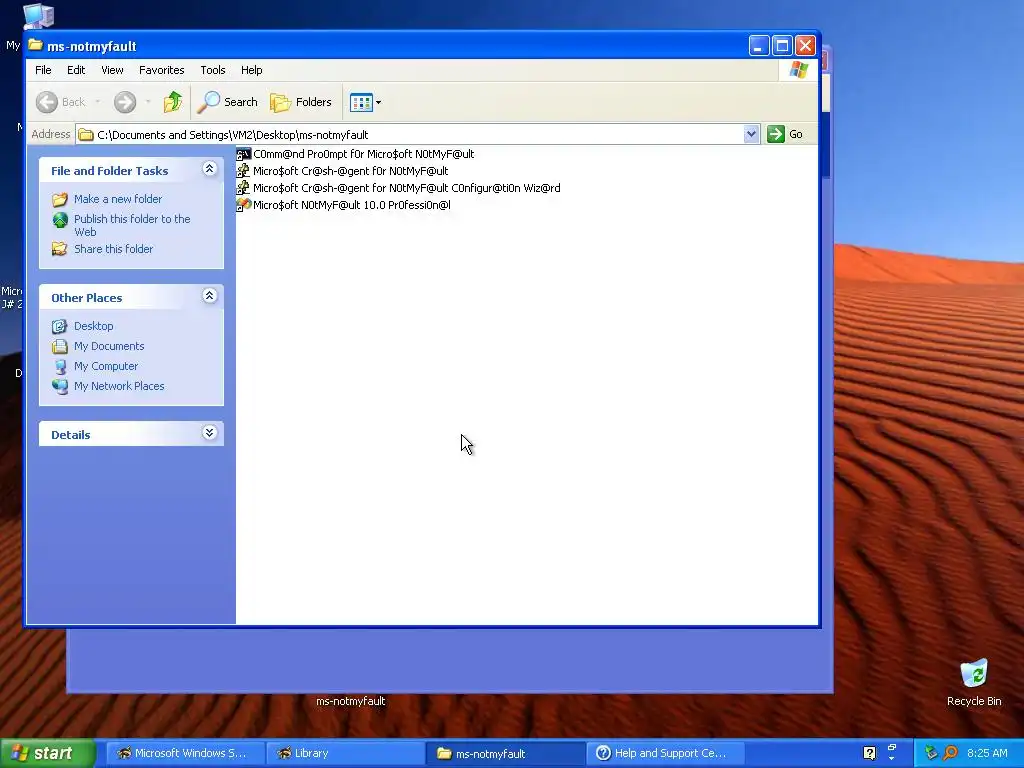Image resolution: width=1024 pixels, height=768 pixels.
Task: Collapse the Other Places panel
Action: (x=210, y=296)
